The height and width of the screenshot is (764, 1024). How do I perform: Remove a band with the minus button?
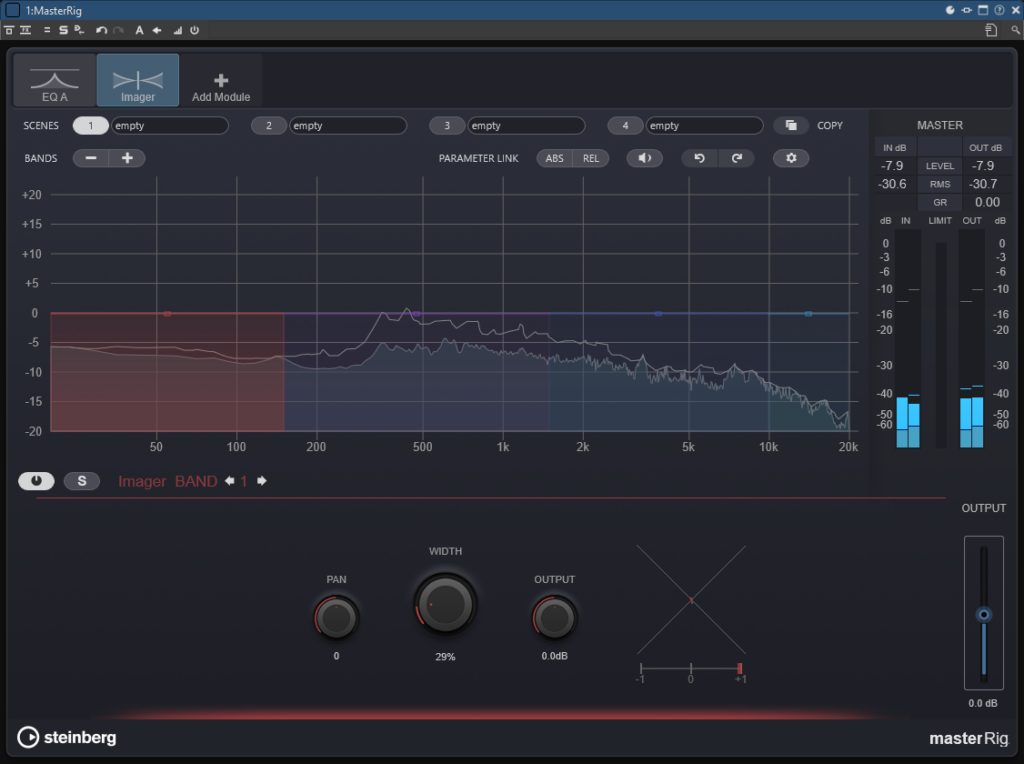(91, 158)
